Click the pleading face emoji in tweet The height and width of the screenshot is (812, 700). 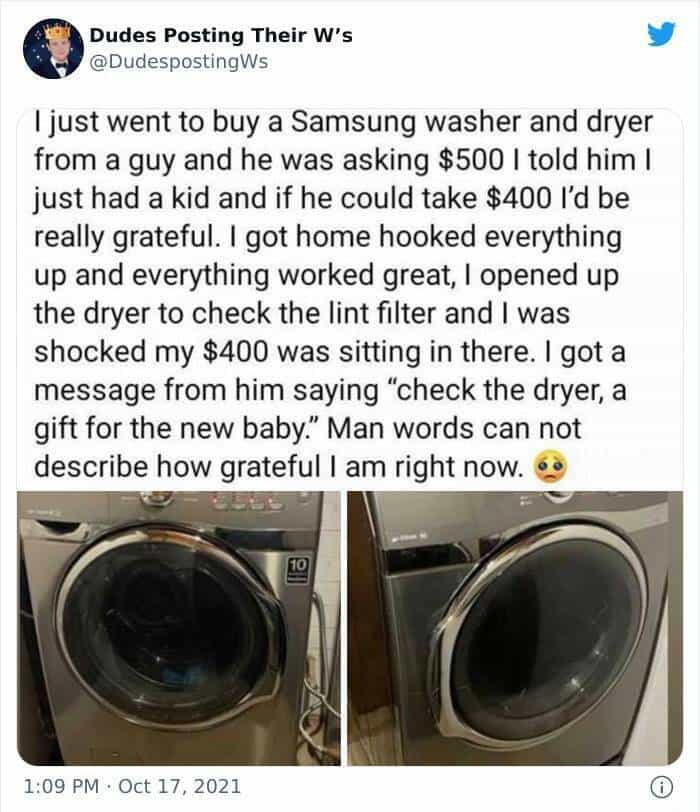550,467
